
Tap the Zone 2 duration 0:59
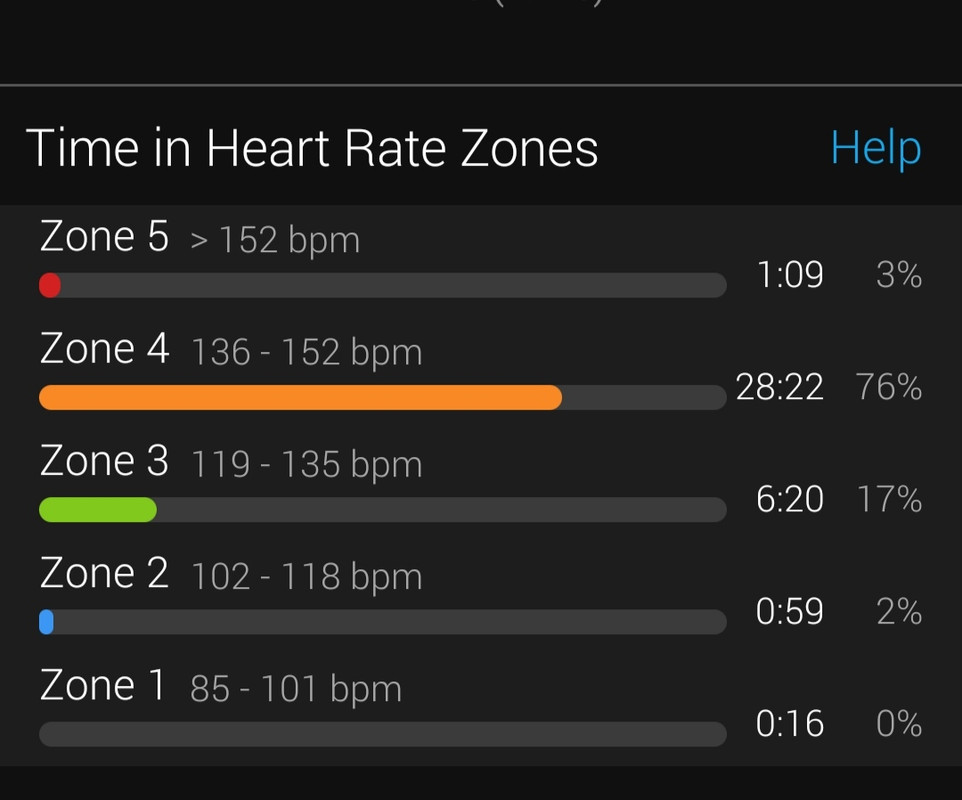(x=790, y=611)
